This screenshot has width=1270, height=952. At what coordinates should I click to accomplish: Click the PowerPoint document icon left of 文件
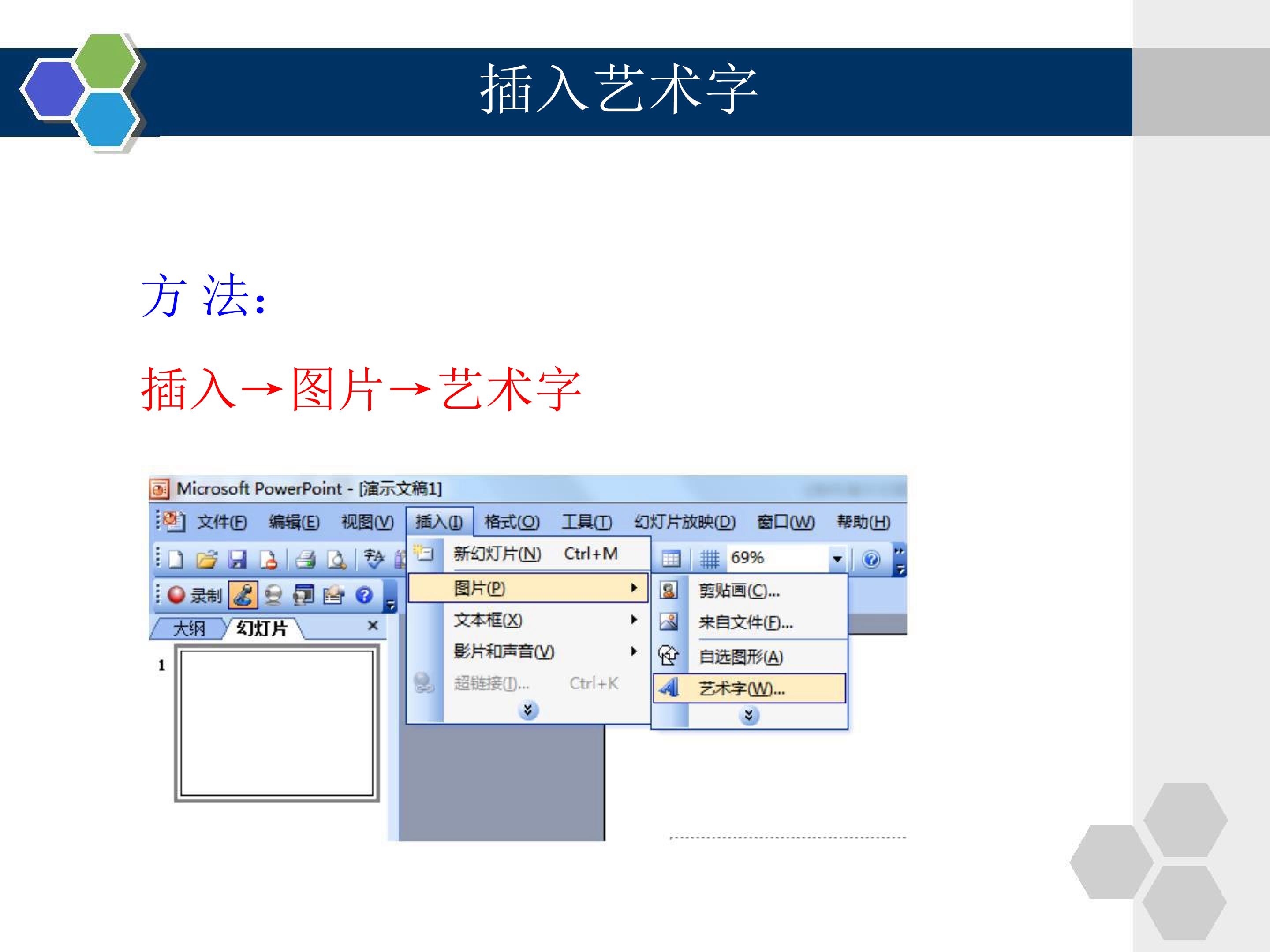(x=173, y=521)
